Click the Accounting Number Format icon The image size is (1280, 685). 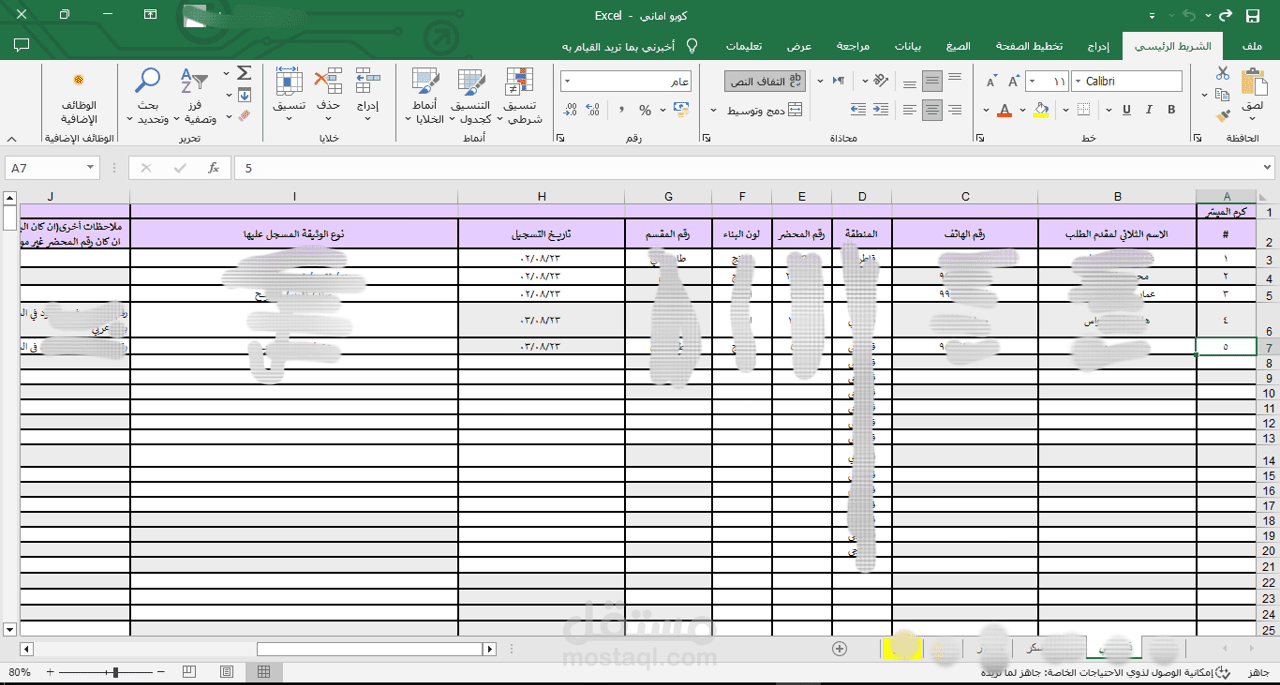680,110
